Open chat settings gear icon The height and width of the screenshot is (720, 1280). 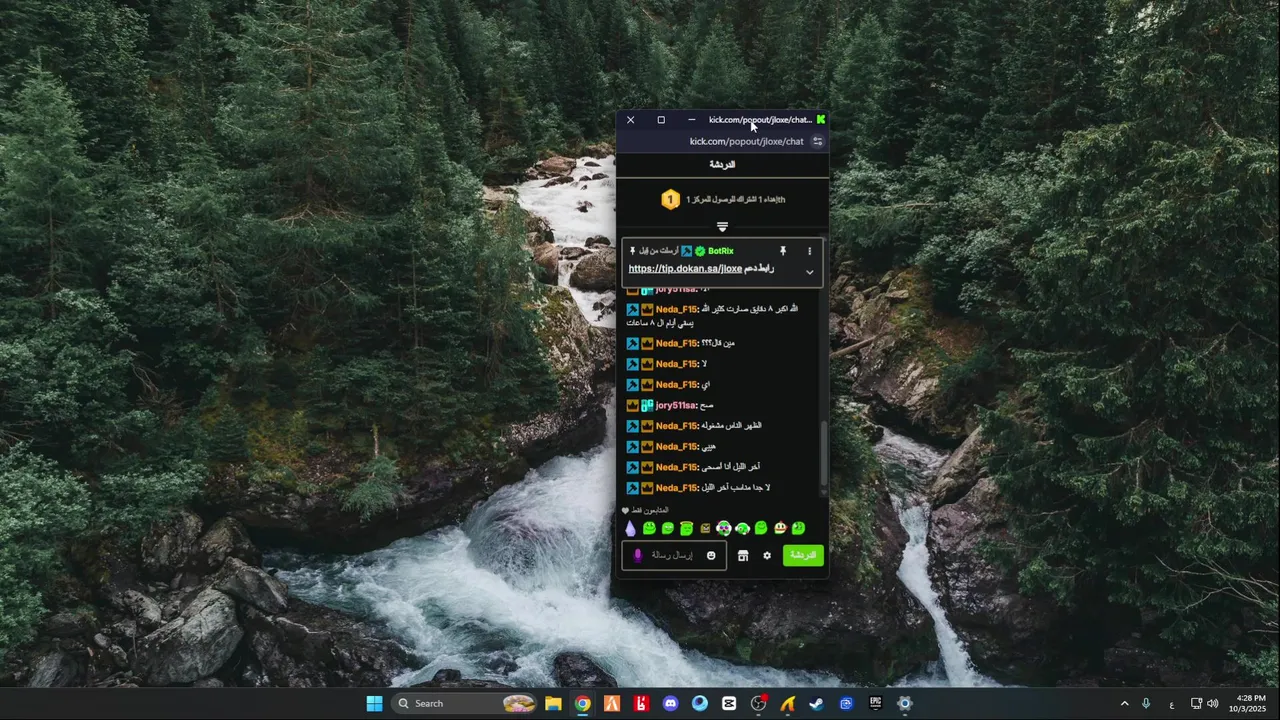pos(767,555)
